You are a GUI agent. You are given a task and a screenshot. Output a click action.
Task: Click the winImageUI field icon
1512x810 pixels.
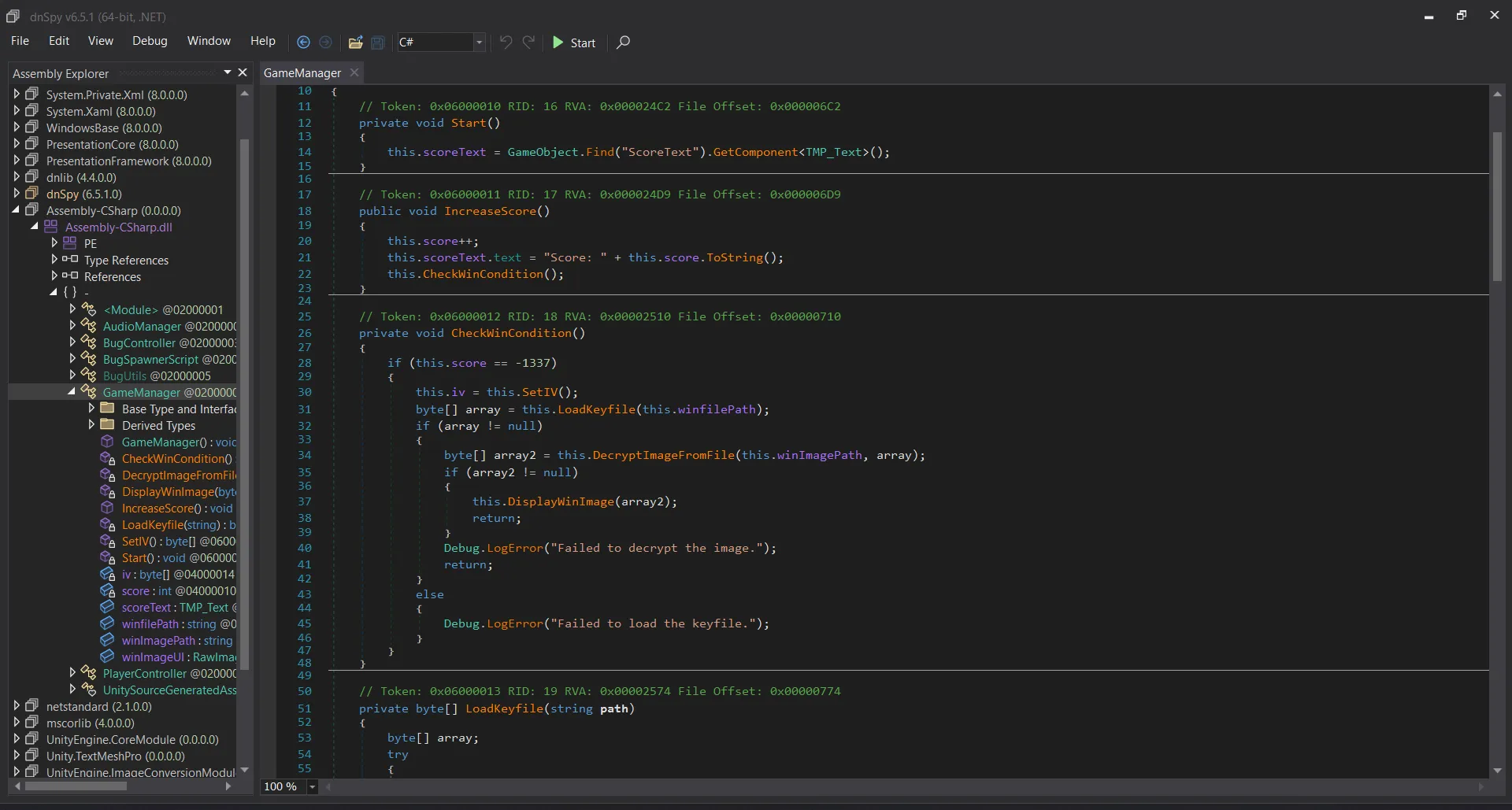tap(108, 657)
